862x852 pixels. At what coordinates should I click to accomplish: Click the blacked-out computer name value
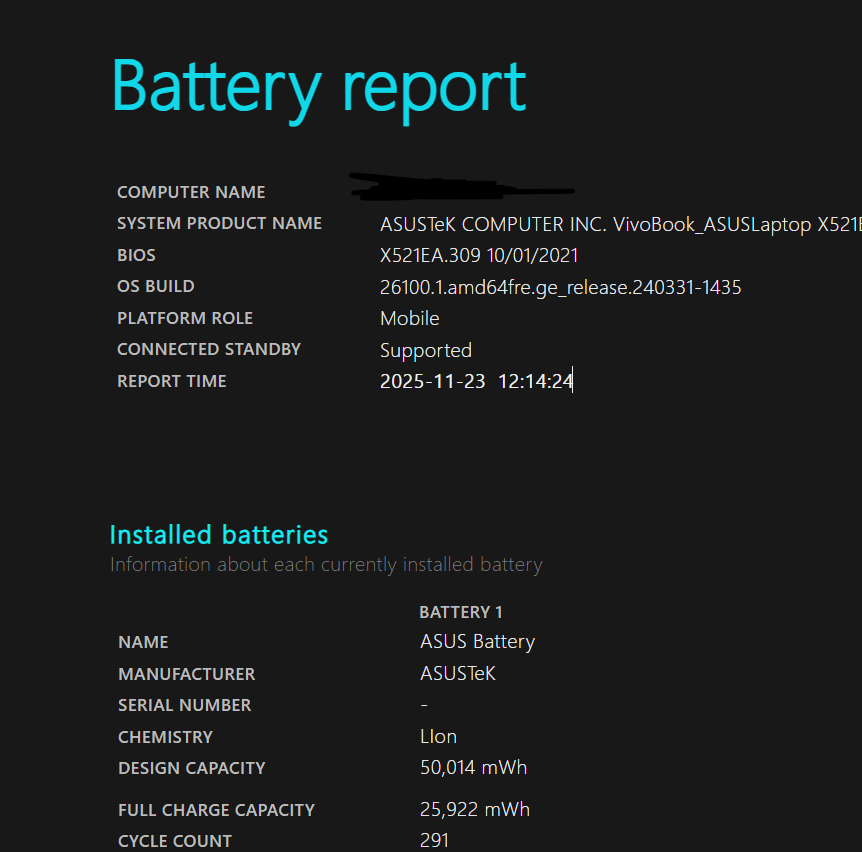click(460, 186)
